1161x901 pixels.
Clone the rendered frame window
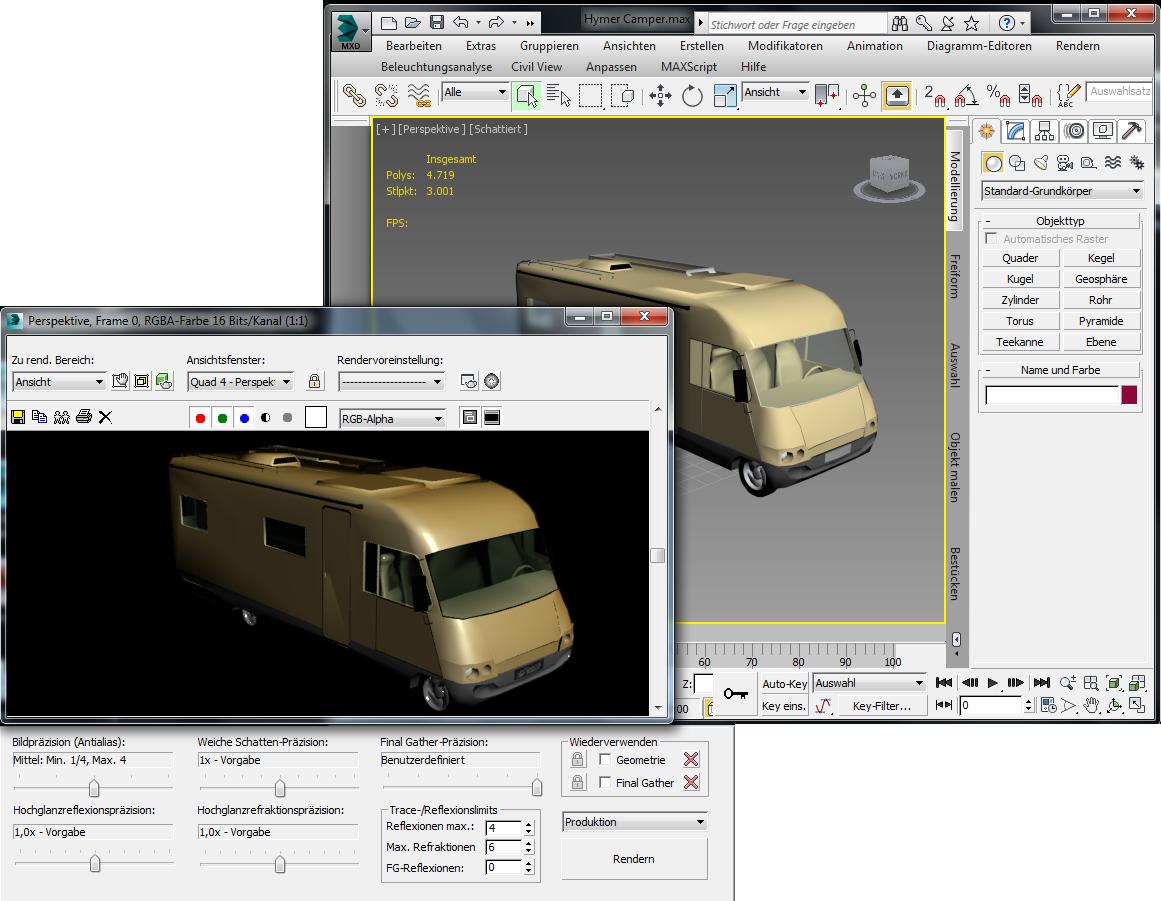[x=61, y=417]
